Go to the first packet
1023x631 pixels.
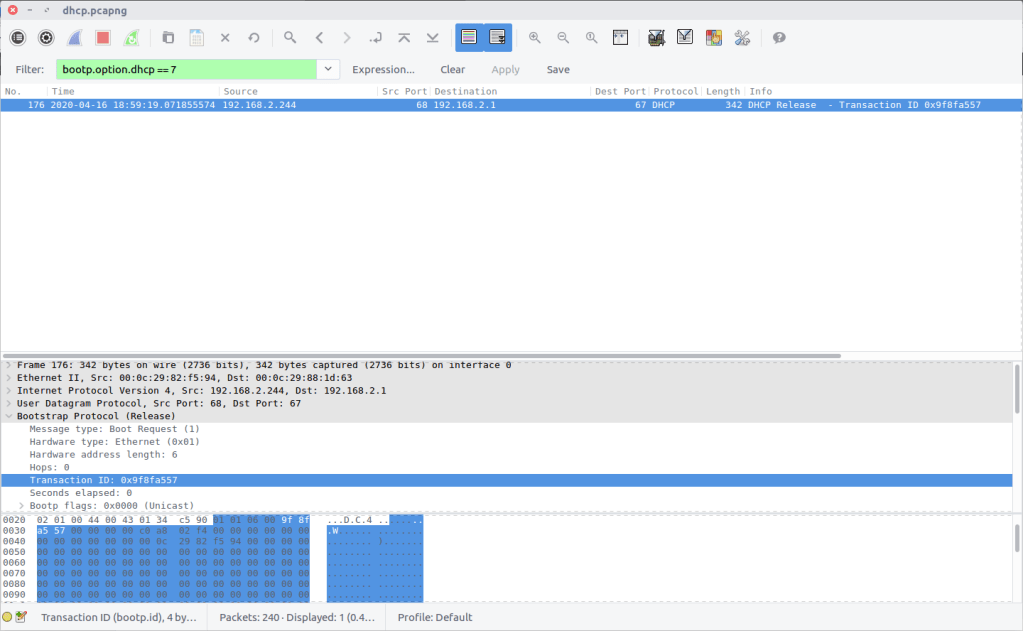[404, 38]
